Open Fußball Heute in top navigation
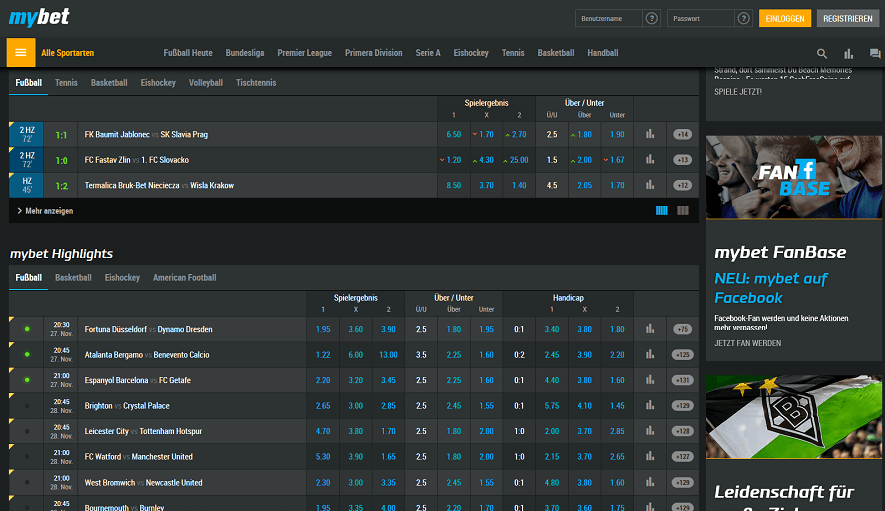 (x=188, y=53)
